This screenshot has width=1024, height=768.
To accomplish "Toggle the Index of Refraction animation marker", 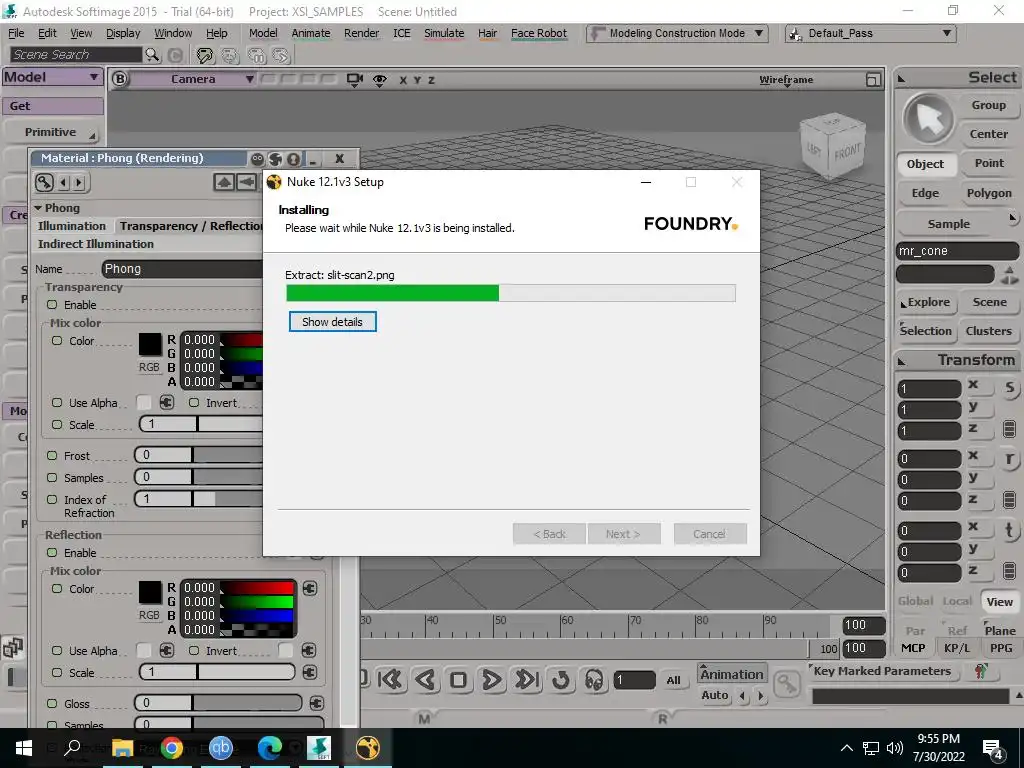I will pos(52,500).
